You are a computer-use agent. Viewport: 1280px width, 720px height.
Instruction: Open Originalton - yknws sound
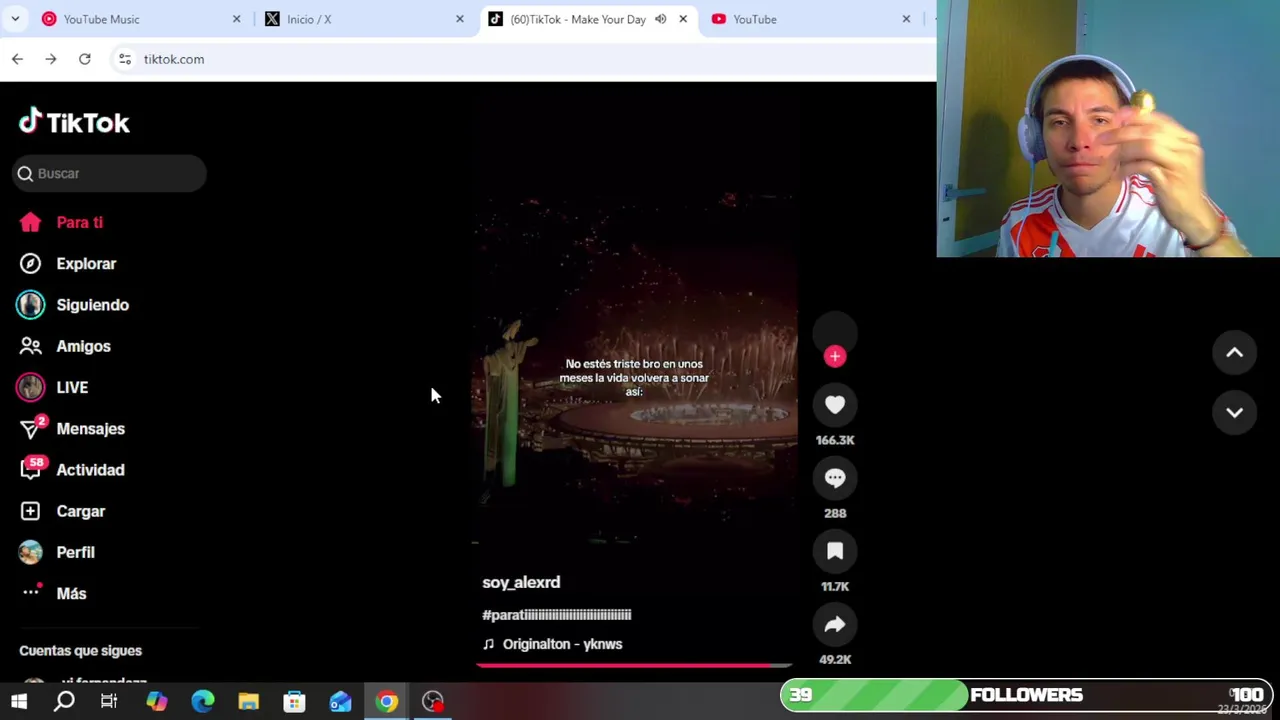pos(553,644)
